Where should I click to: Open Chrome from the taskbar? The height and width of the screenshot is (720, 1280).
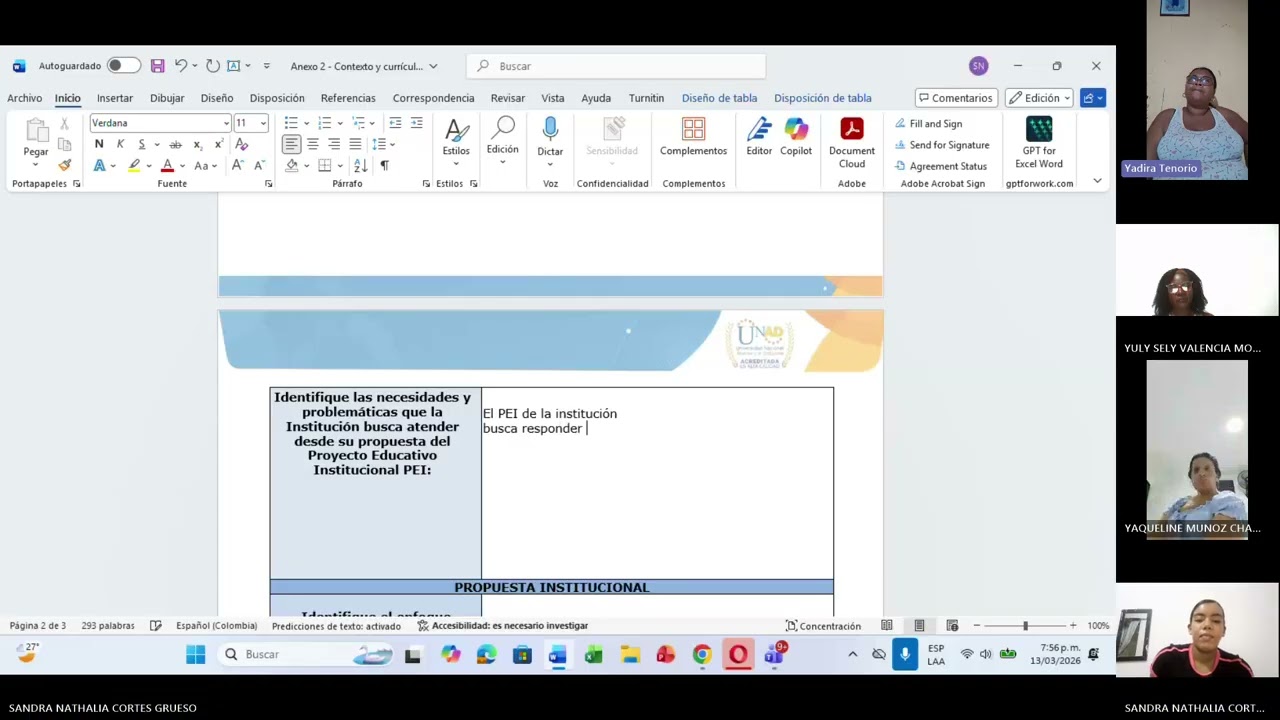point(702,655)
